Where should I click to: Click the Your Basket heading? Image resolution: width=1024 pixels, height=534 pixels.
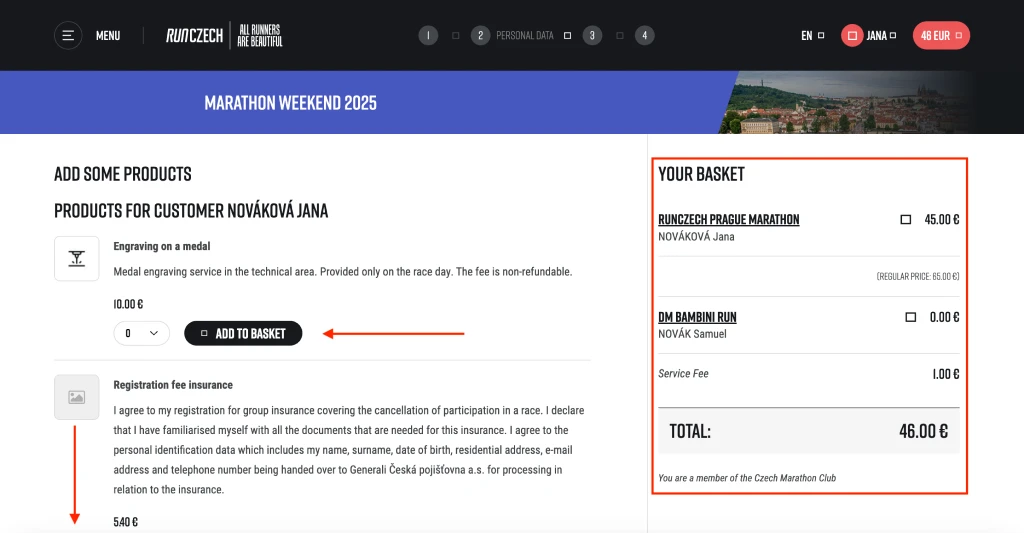[x=701, y=174]
